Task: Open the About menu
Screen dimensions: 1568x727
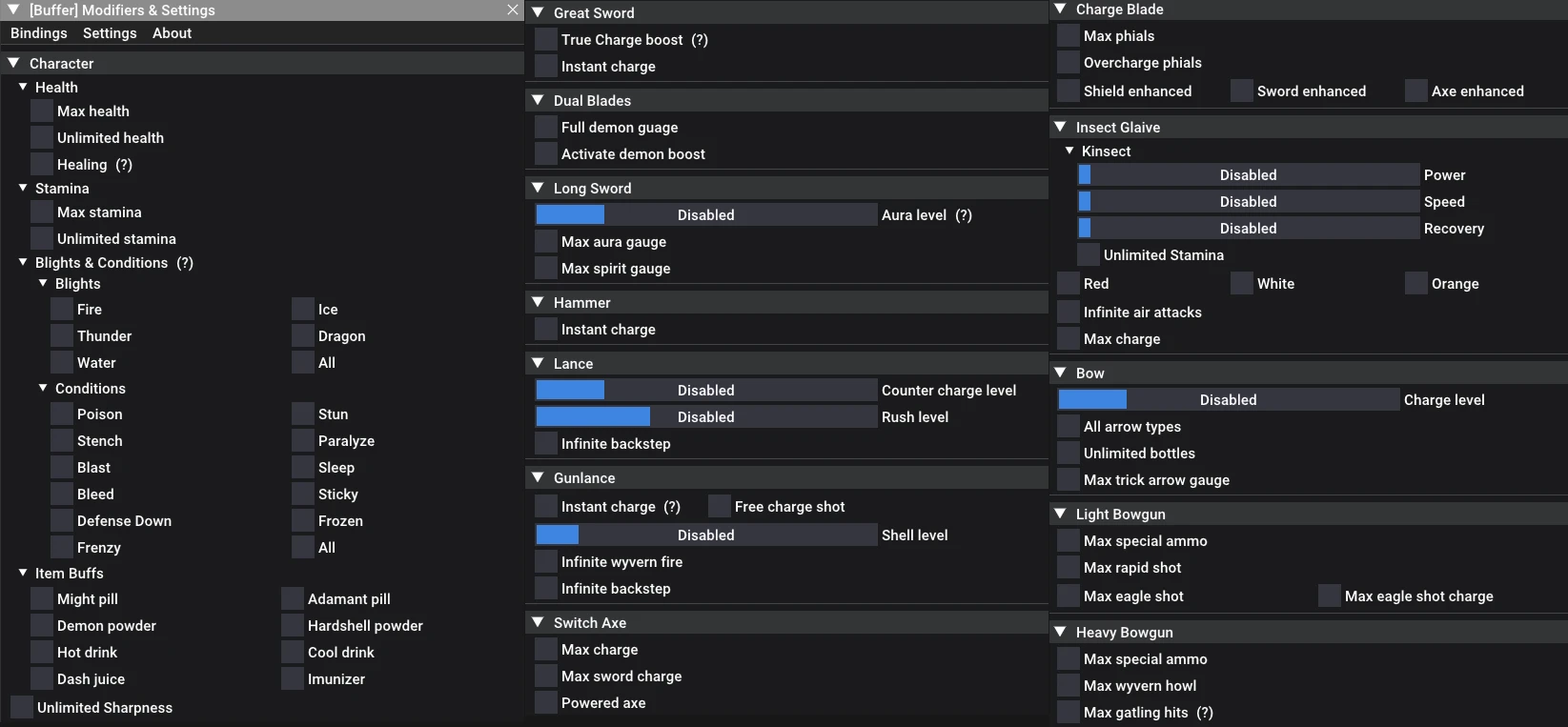Action: tap(172, 33)
